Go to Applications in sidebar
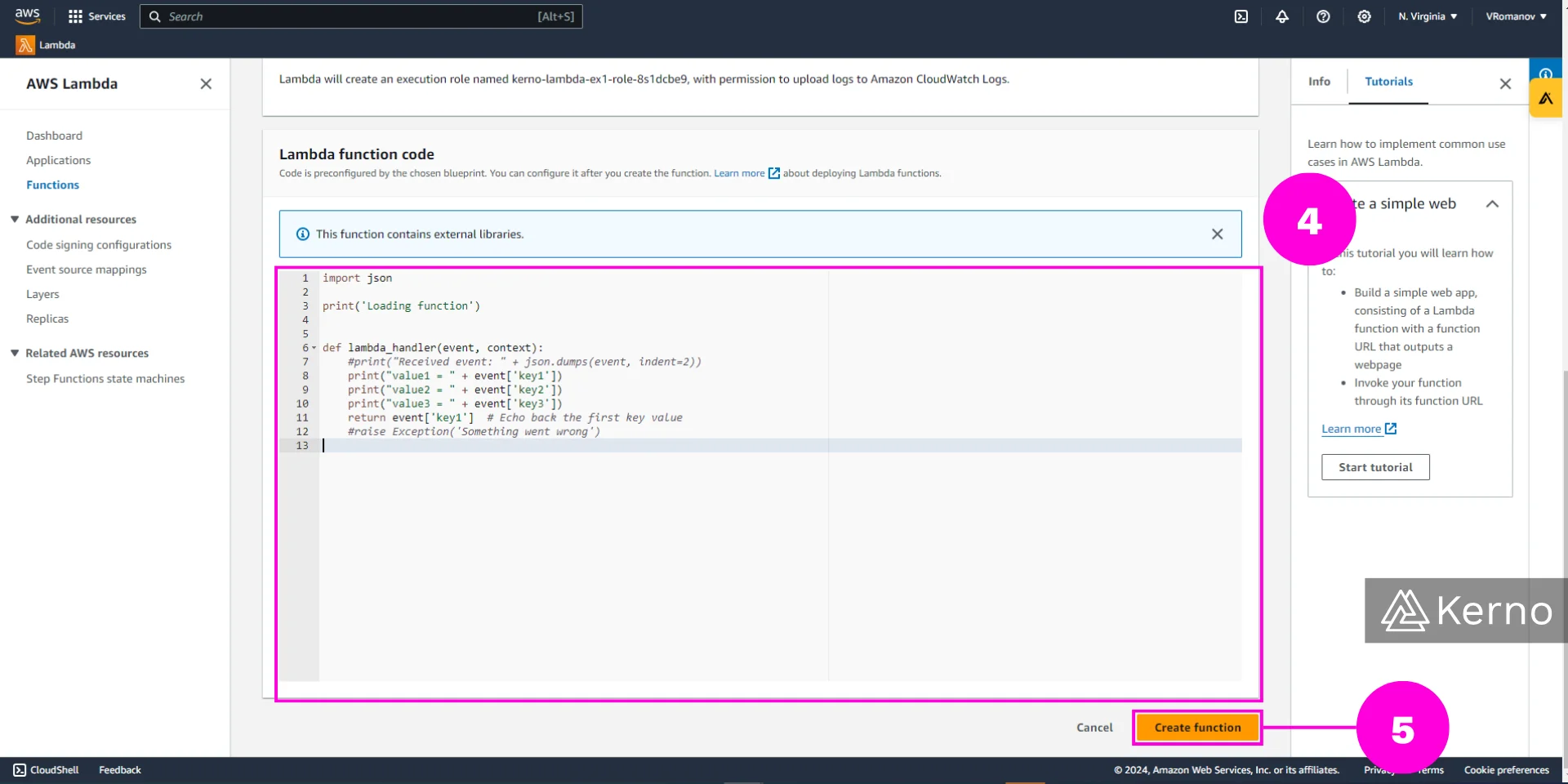This screenshot has width=1568, height=784. pyautogui.click(x=58, y=160)
